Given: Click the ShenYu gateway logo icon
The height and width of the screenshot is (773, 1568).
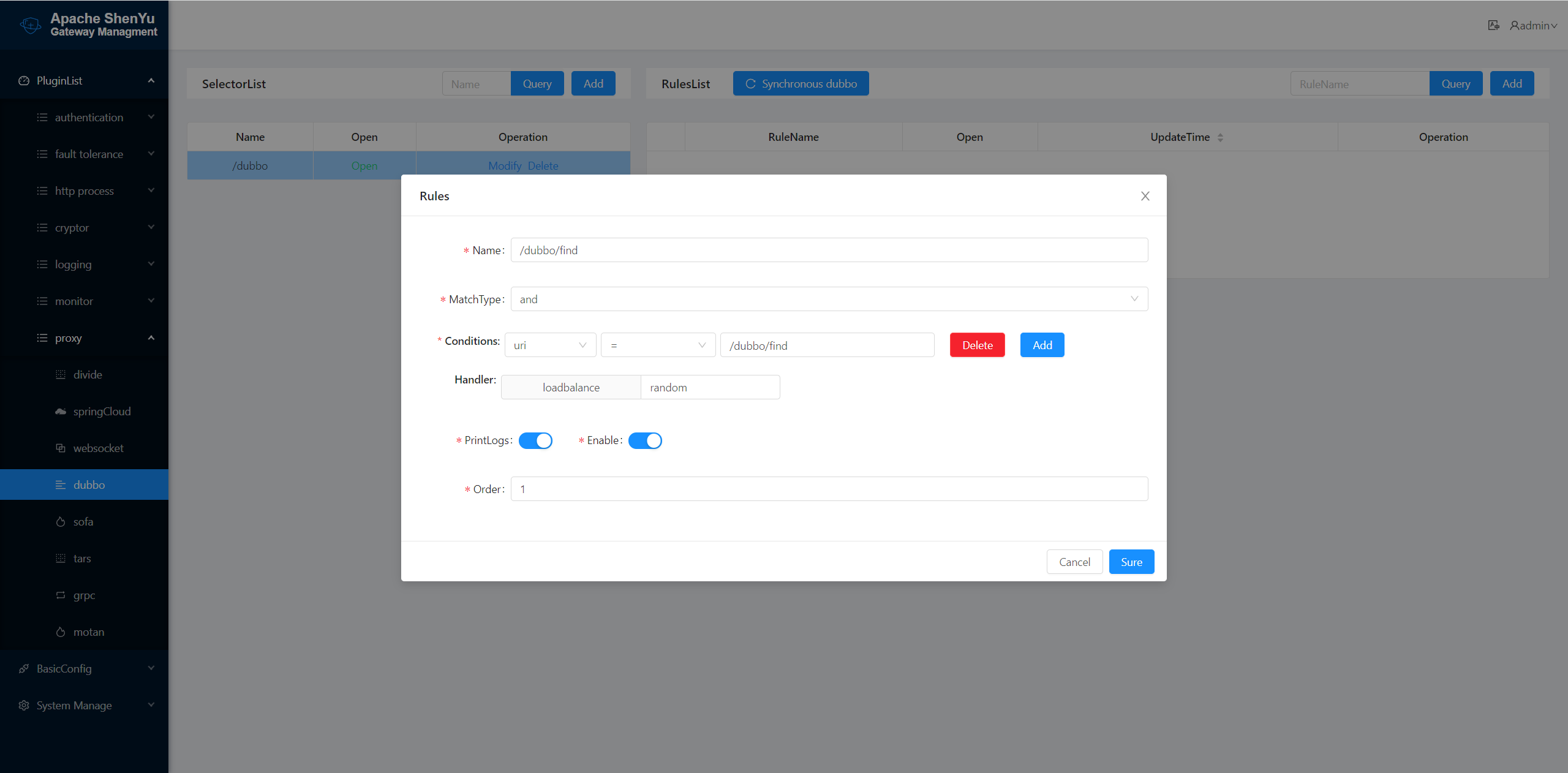Looking at the screenshot, I should coord(30,25).
